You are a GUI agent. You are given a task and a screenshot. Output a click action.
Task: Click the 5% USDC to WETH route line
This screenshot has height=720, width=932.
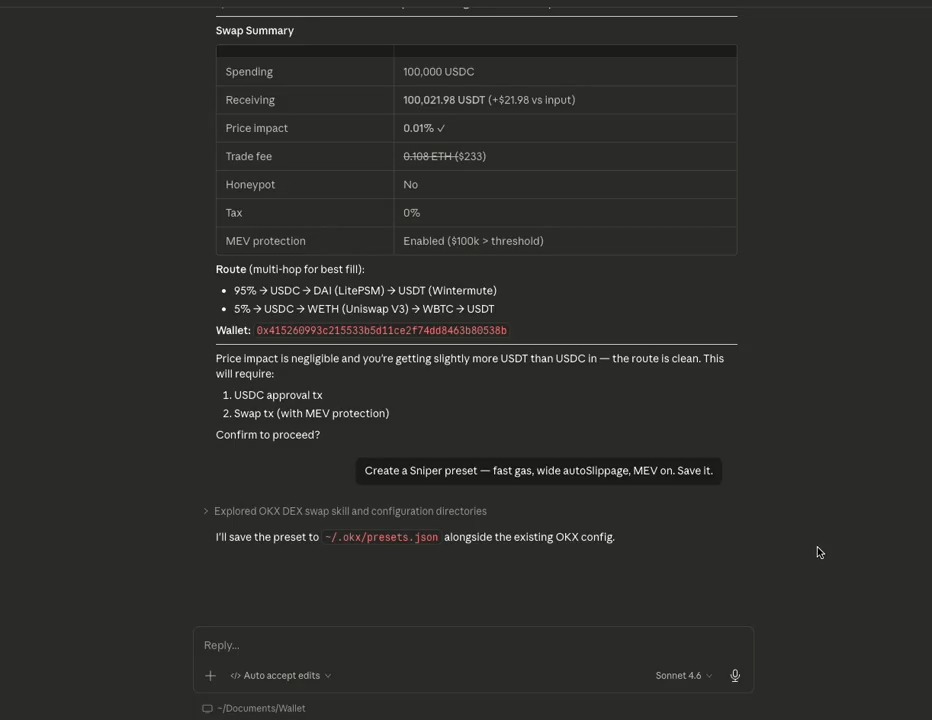click(364, 309)
